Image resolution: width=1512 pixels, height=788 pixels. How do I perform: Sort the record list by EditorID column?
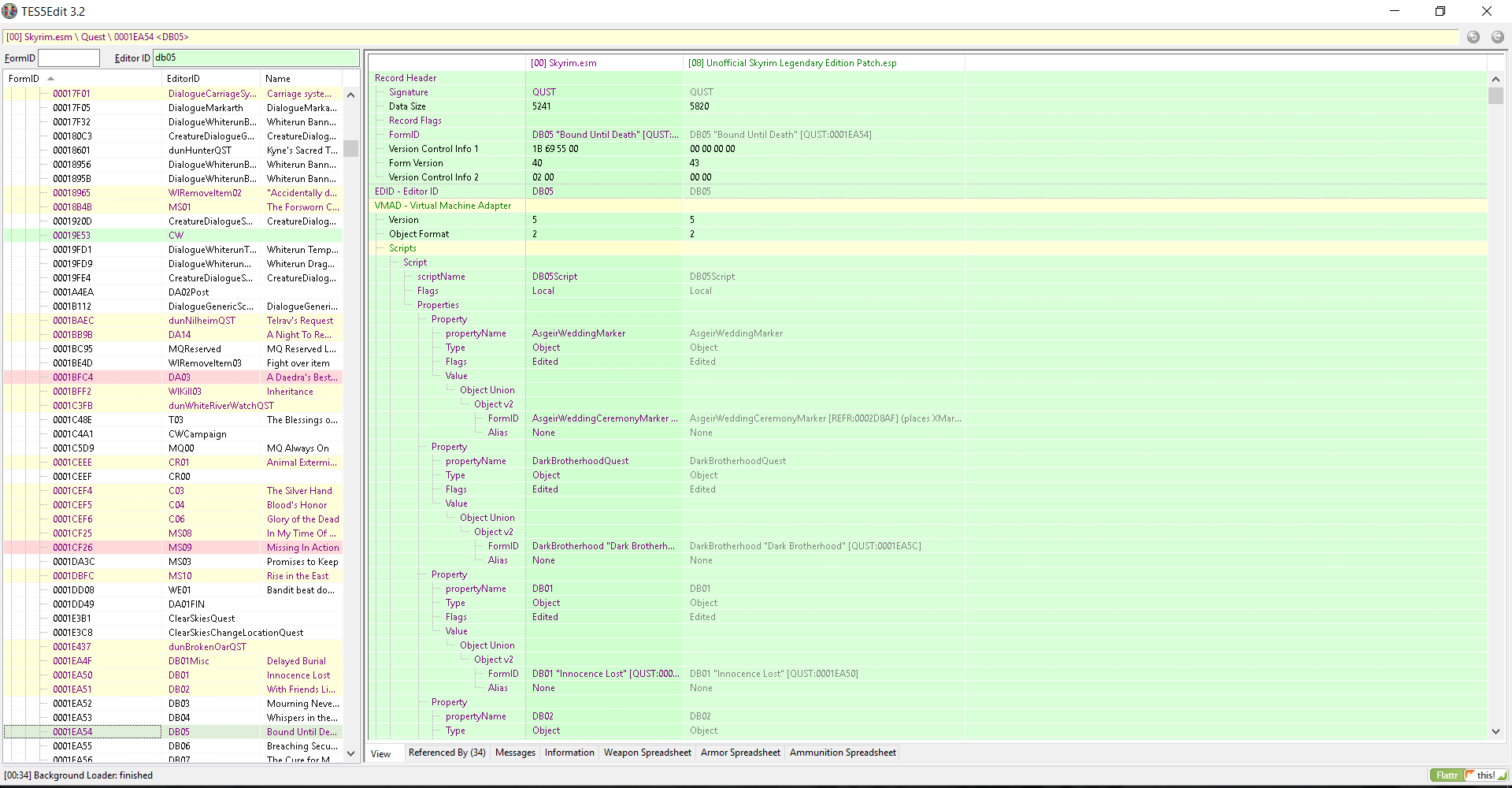[x=211, y=79]
